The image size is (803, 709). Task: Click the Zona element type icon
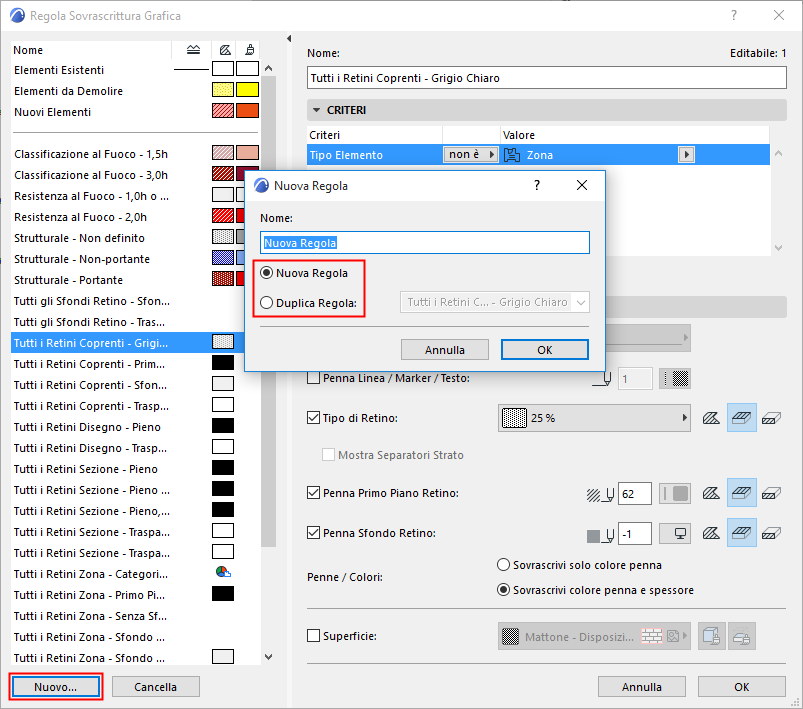pyautogui.click(x=512, y=155)
